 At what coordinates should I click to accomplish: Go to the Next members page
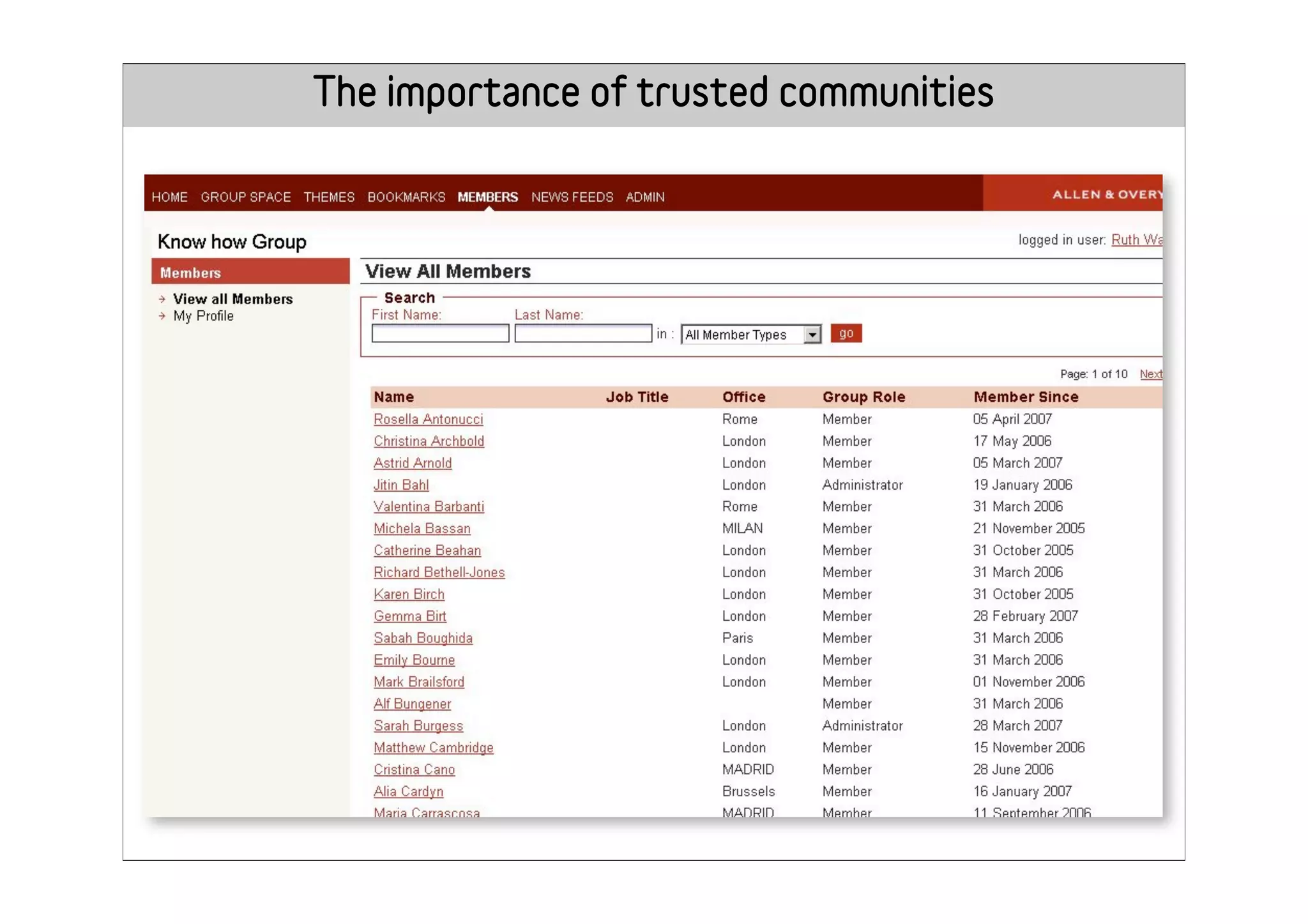1151,374
